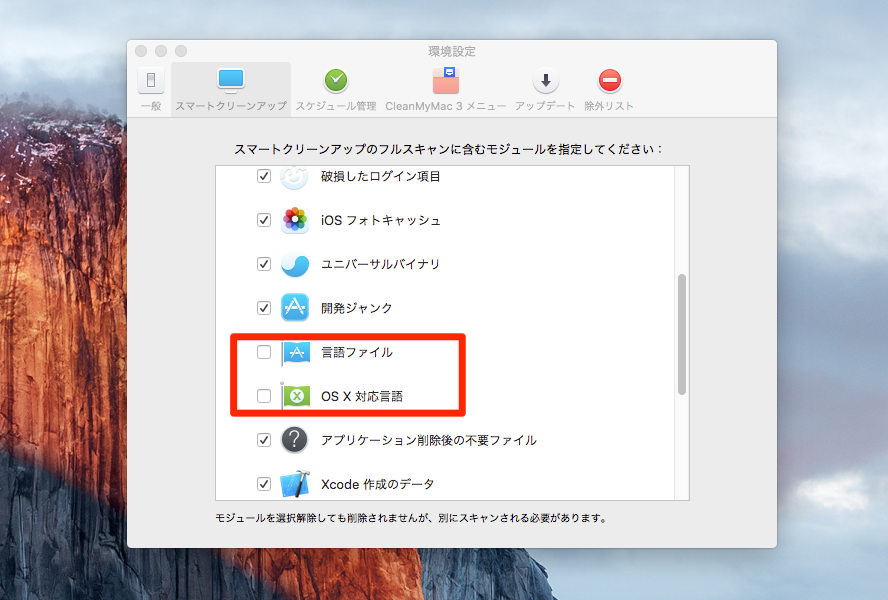Image resolution: width=888 pixels, height=600 pixels.
Task: Enable the 言語ファイル checkbox
Action: [264, 352]
